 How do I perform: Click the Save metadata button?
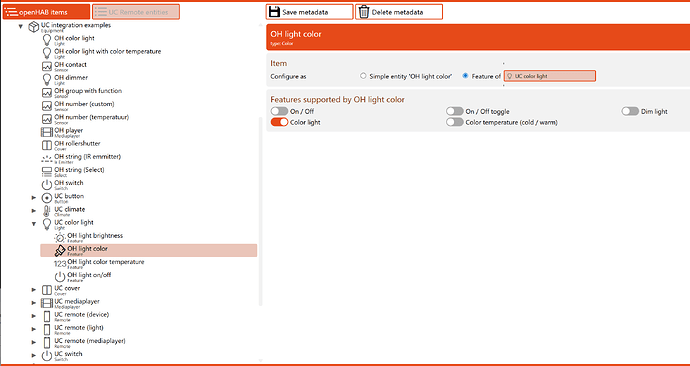[309, 12]
